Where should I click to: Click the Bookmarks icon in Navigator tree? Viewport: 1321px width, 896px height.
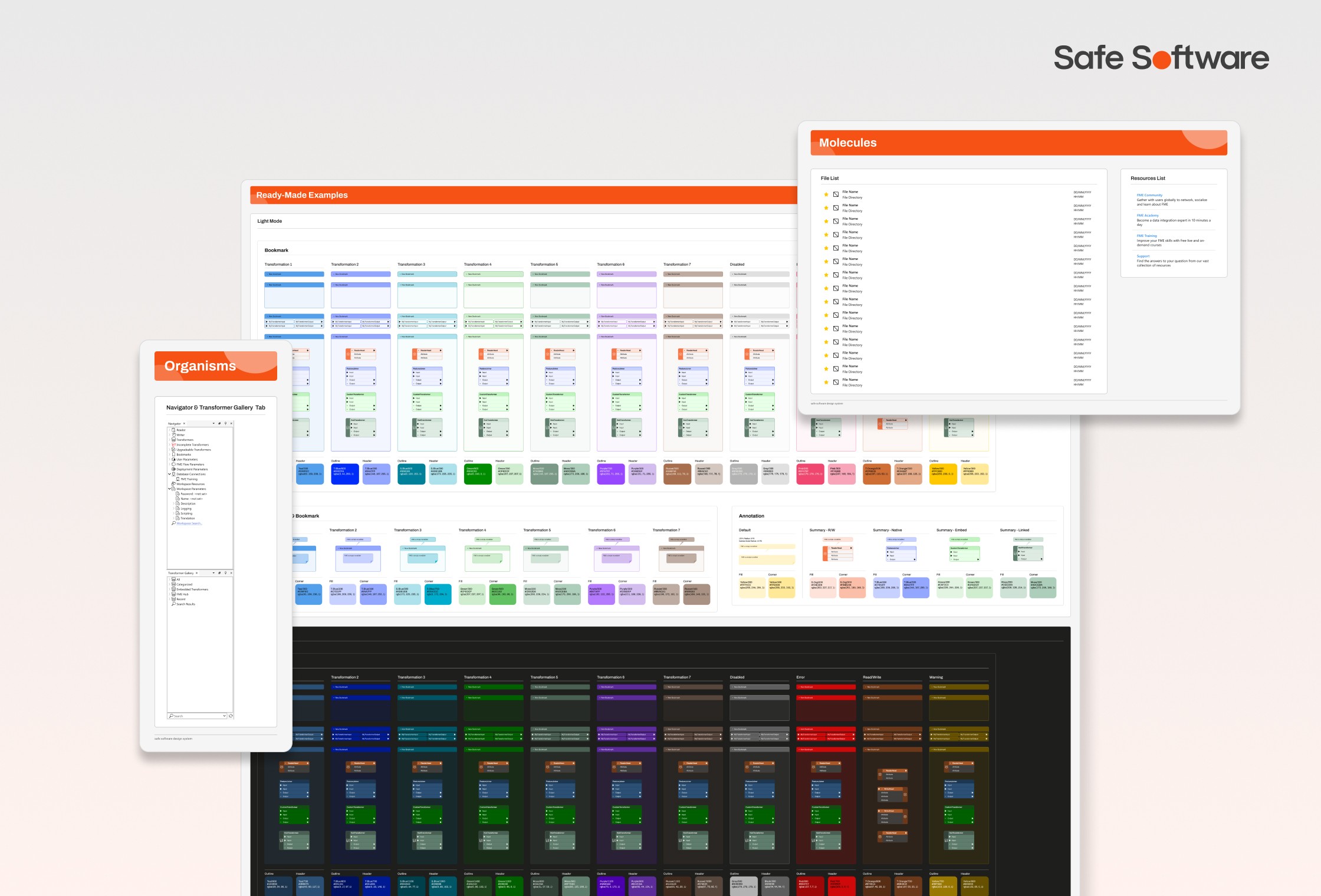(173, 454)
